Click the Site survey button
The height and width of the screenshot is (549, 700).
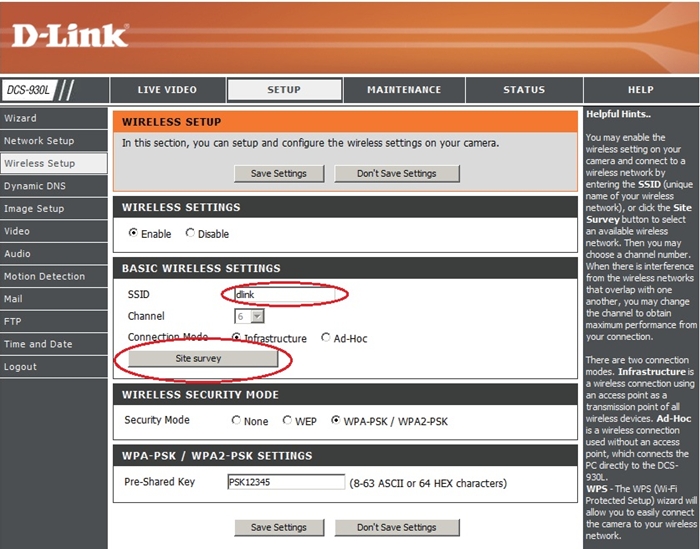pyautogui.click(x=198, y=358)
